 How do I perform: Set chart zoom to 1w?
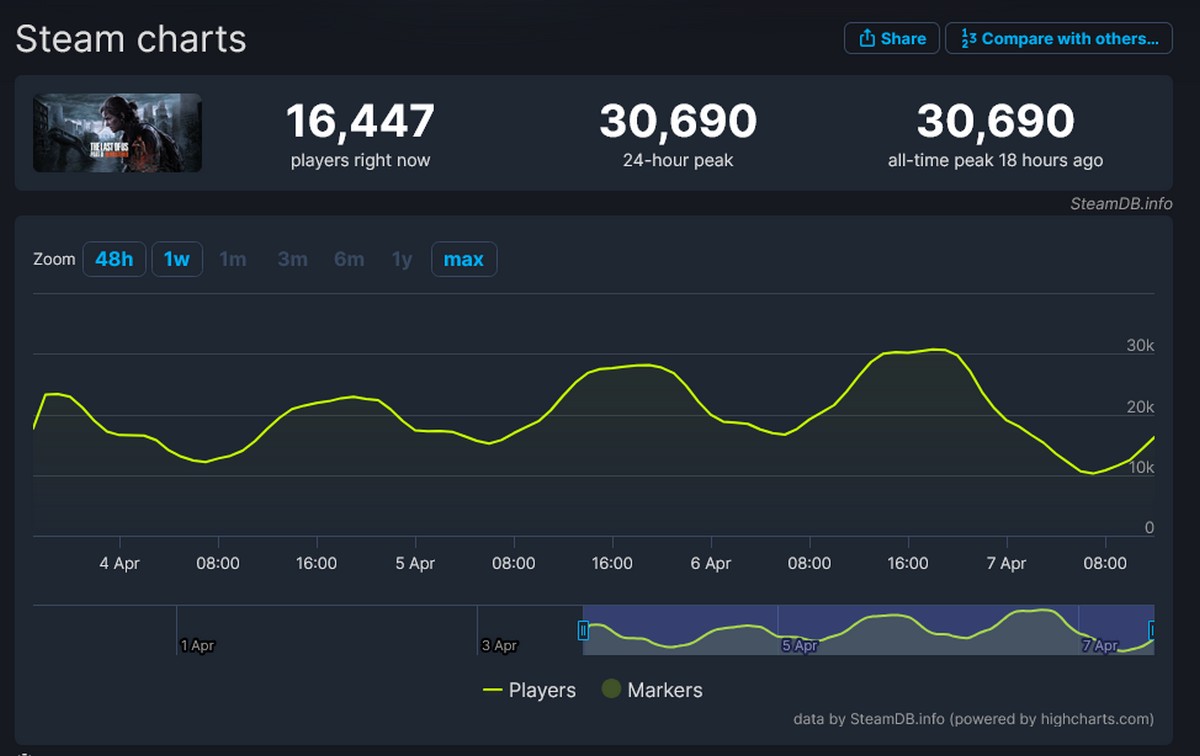click(177, 259)
